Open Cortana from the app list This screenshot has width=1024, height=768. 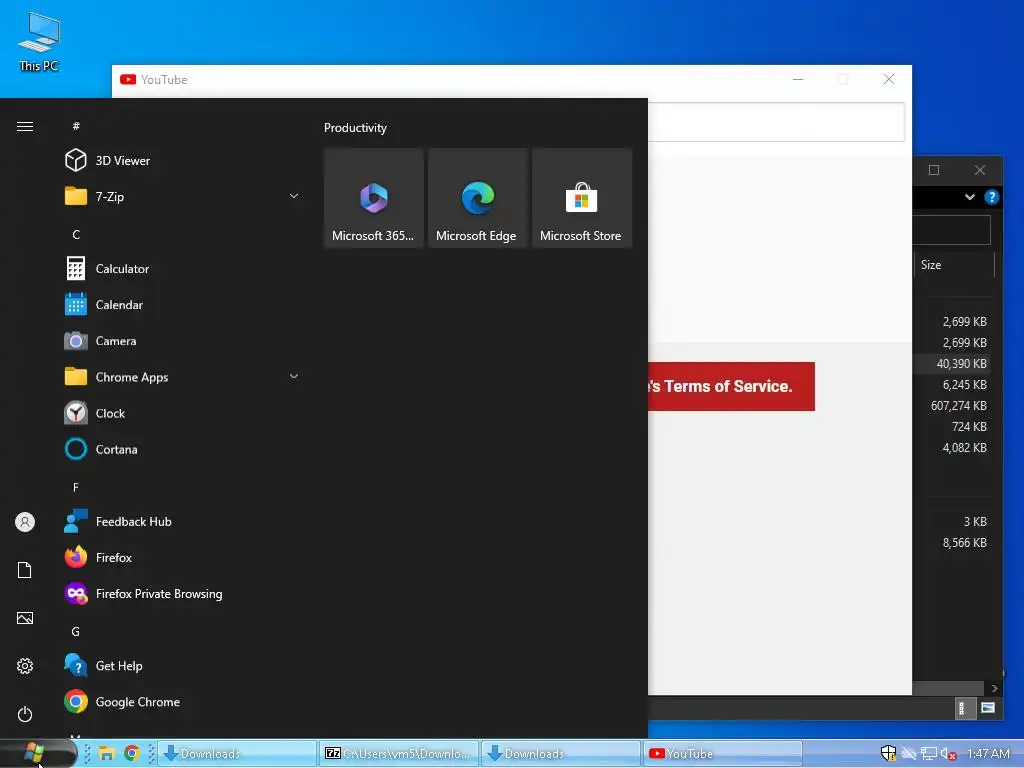[x=183, y=449]
